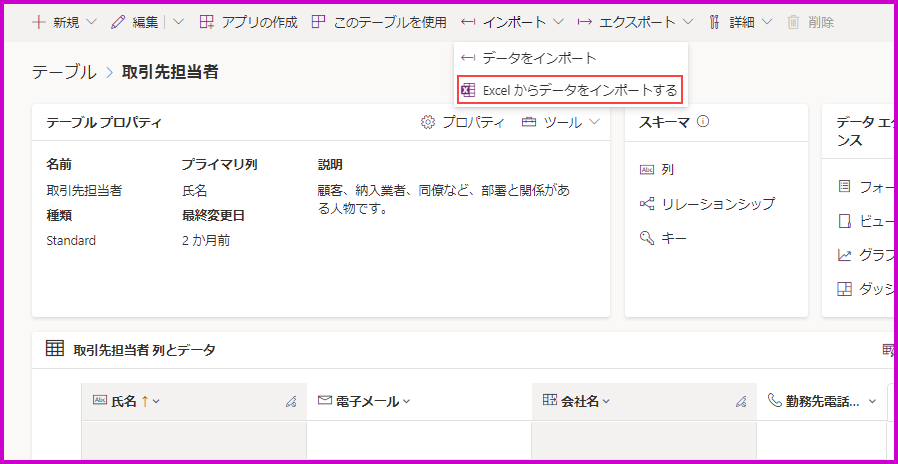Open the 電子メール column header dropdown
The image size is (898, 464).
tap(405, 402)
